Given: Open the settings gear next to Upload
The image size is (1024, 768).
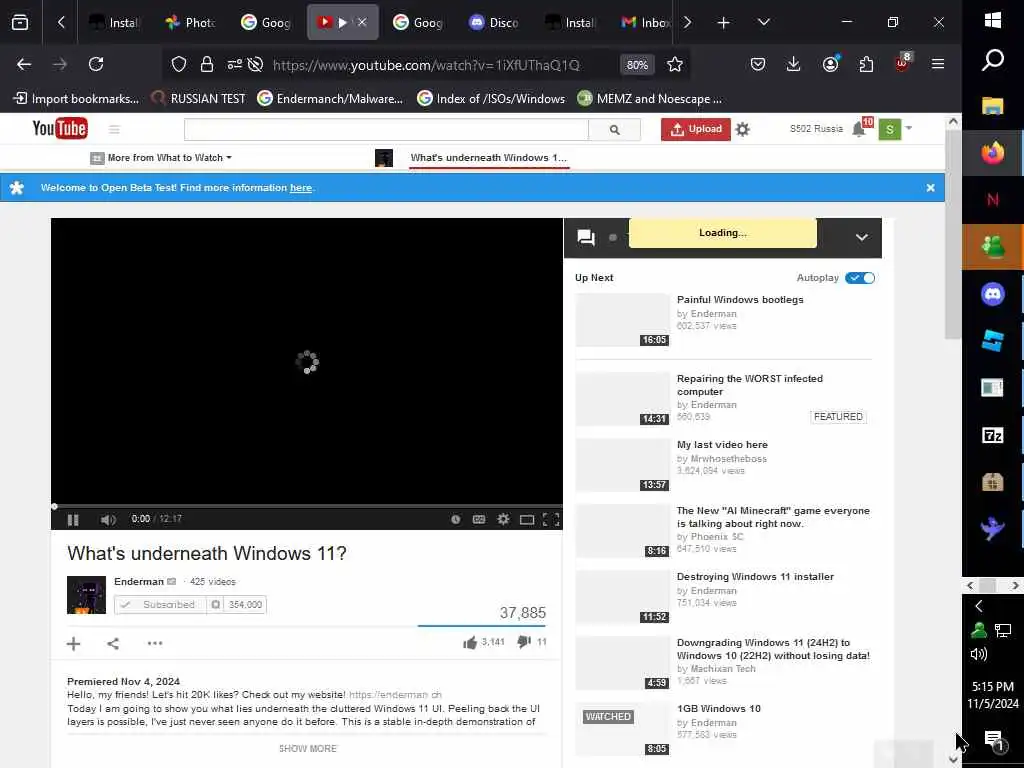Looking at the screenshot, I should coord(743,129).
